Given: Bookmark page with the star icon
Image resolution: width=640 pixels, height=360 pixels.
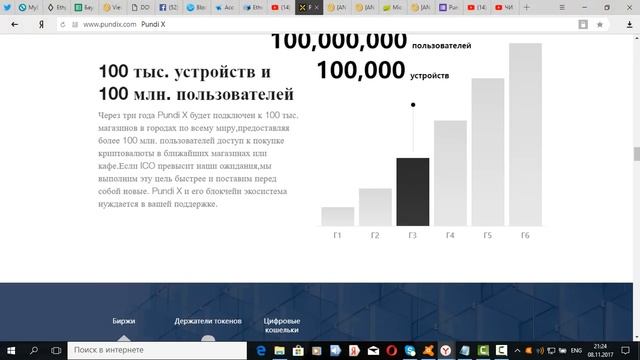Looking at the screenshot, I should 600,24.
